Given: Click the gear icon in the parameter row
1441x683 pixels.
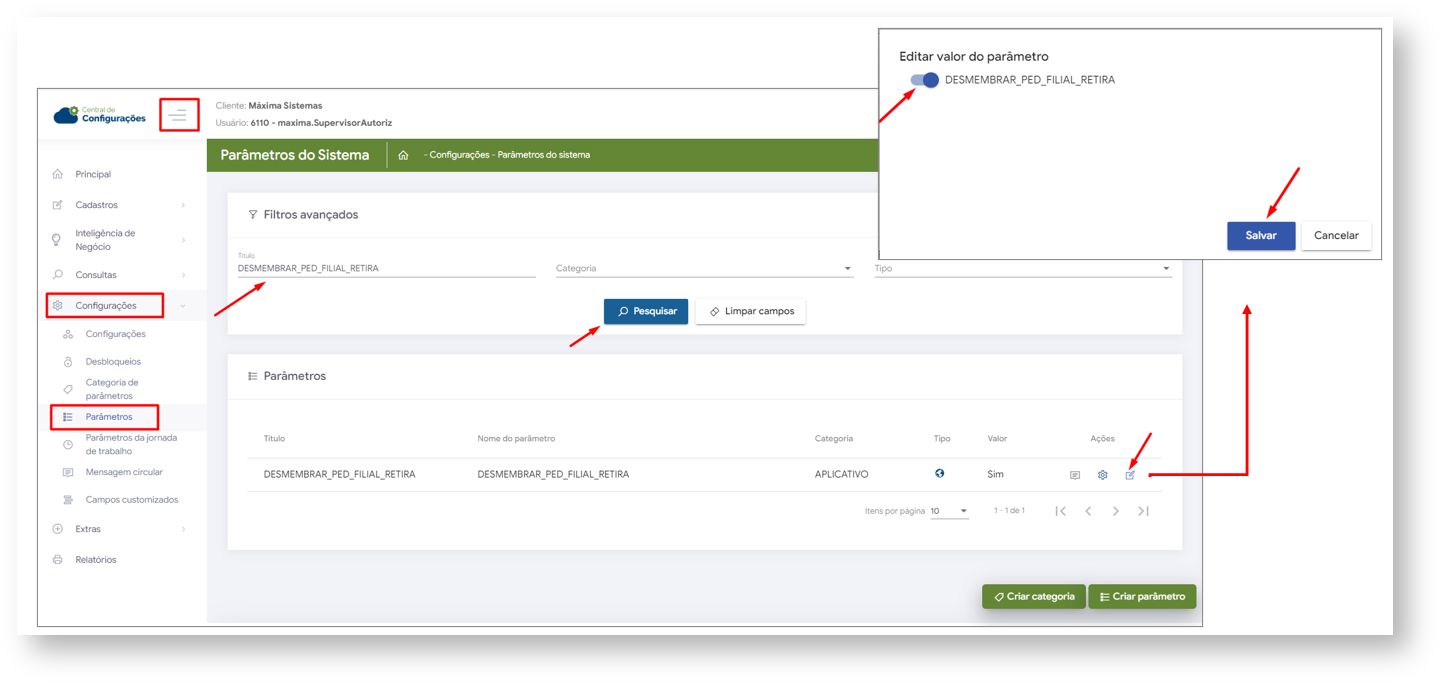Looking at the screenshot, I should click(1102, 475).
